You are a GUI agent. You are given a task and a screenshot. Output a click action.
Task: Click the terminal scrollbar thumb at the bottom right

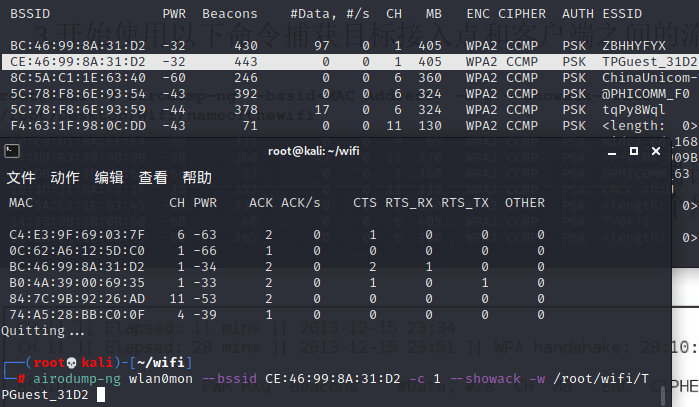point(664,396)
